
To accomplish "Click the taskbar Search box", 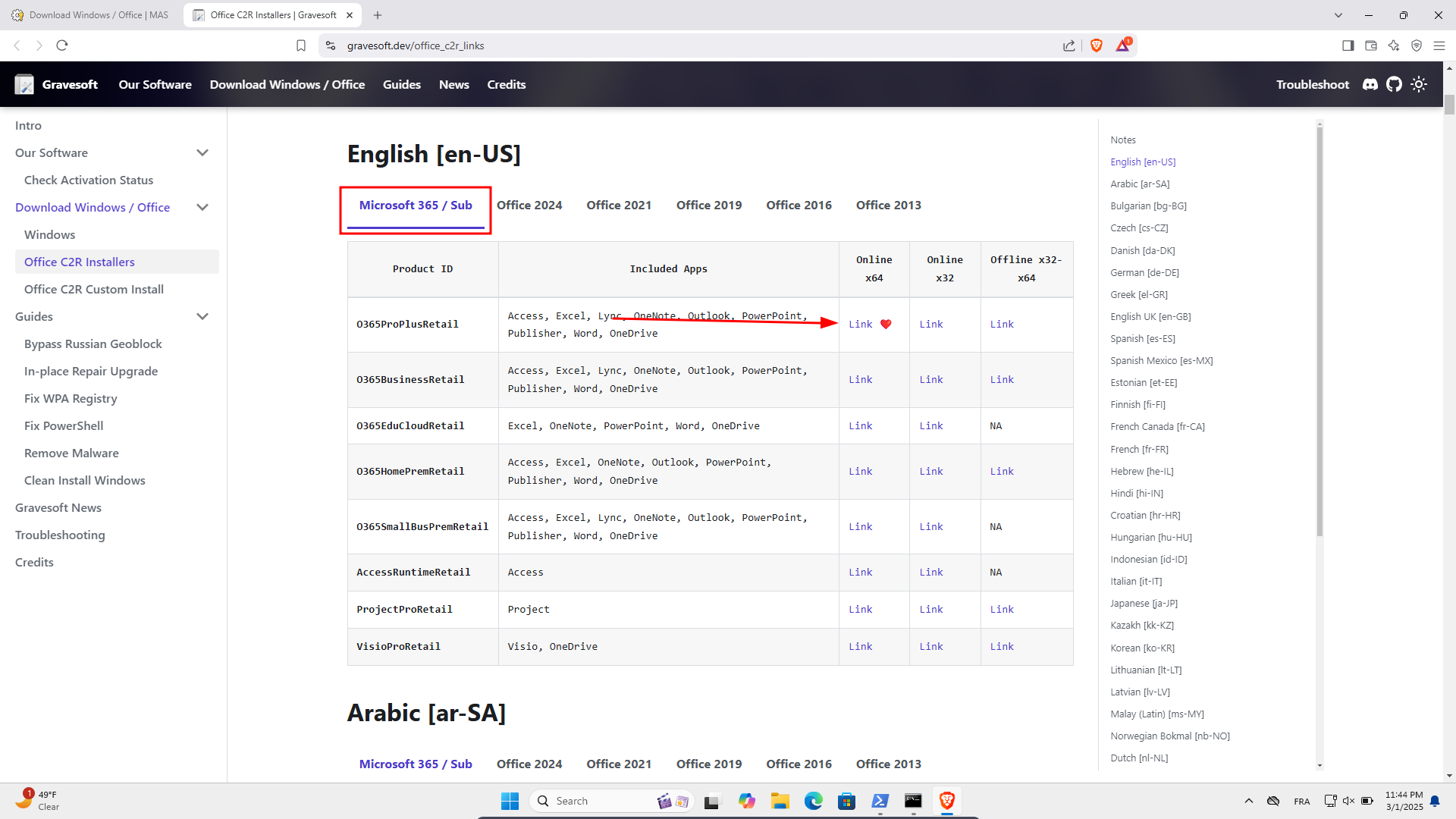I will [613, 801].
